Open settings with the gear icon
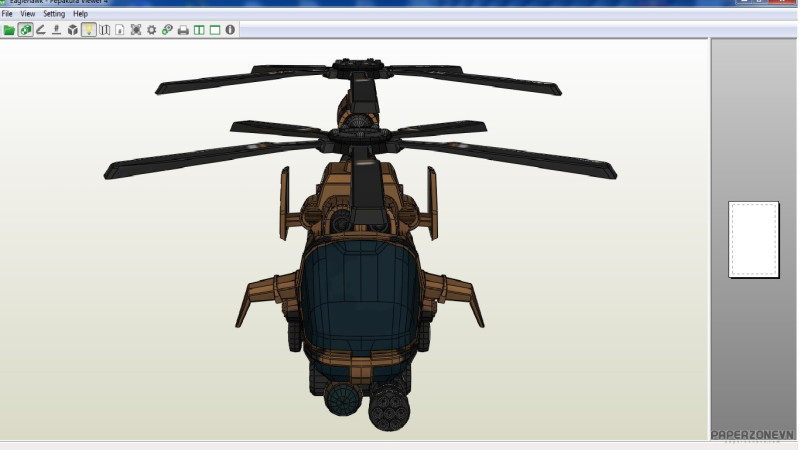Screen dimensions: 800x450 tap(152, 30)
